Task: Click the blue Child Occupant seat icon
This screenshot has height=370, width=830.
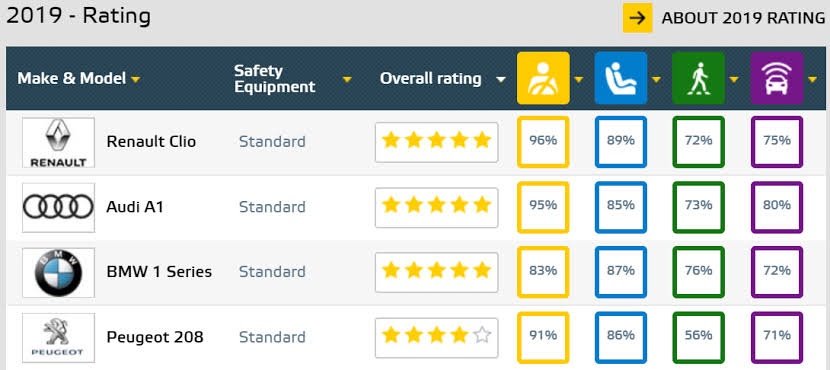Action: (x=621, y=78)
